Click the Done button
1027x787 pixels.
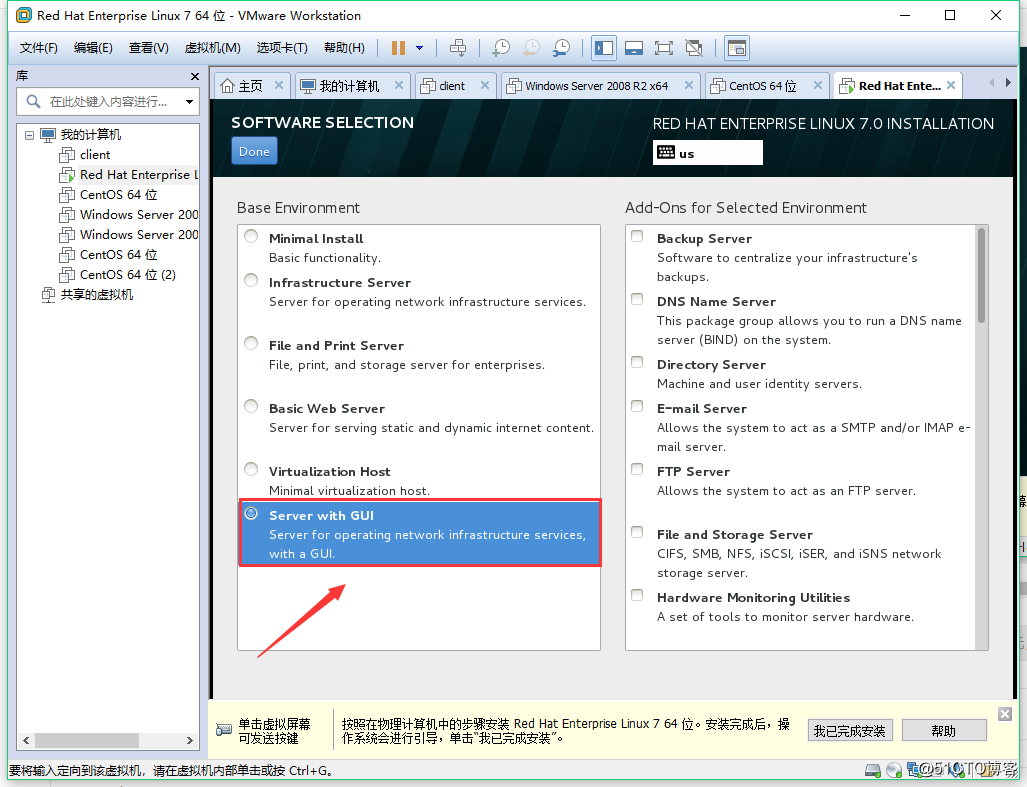[254, 151]
